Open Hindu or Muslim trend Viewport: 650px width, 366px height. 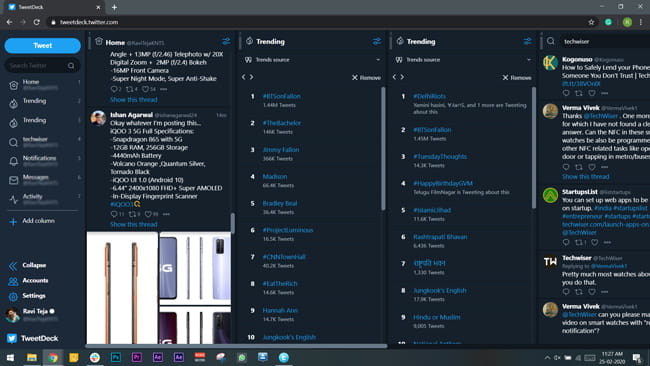437,318
